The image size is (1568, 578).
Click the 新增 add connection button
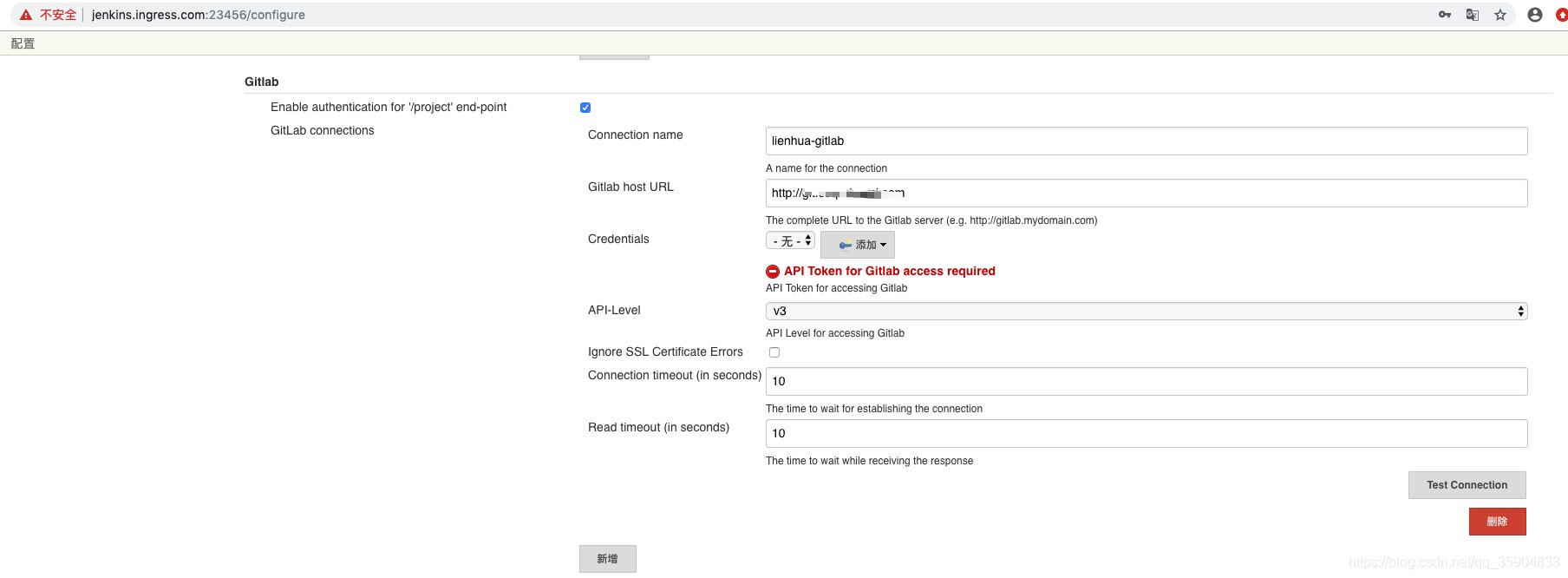click(x=608, y=559)
